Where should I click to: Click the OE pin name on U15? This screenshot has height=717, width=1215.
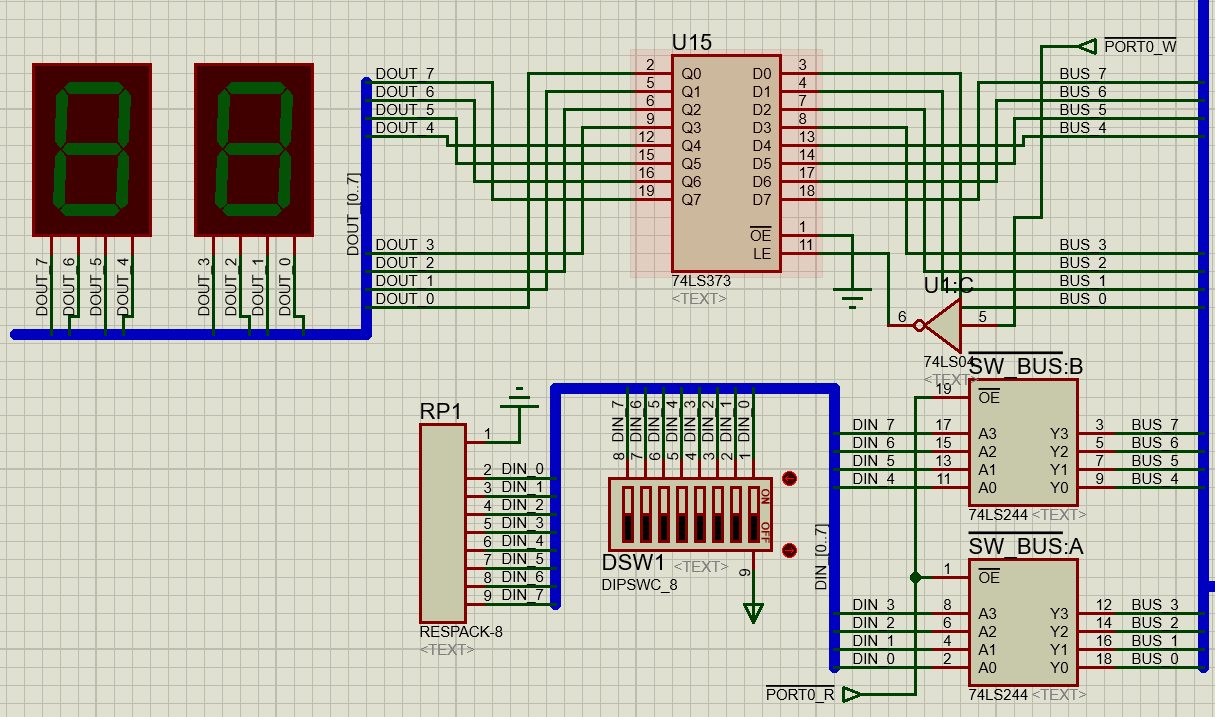coord(762,236)
